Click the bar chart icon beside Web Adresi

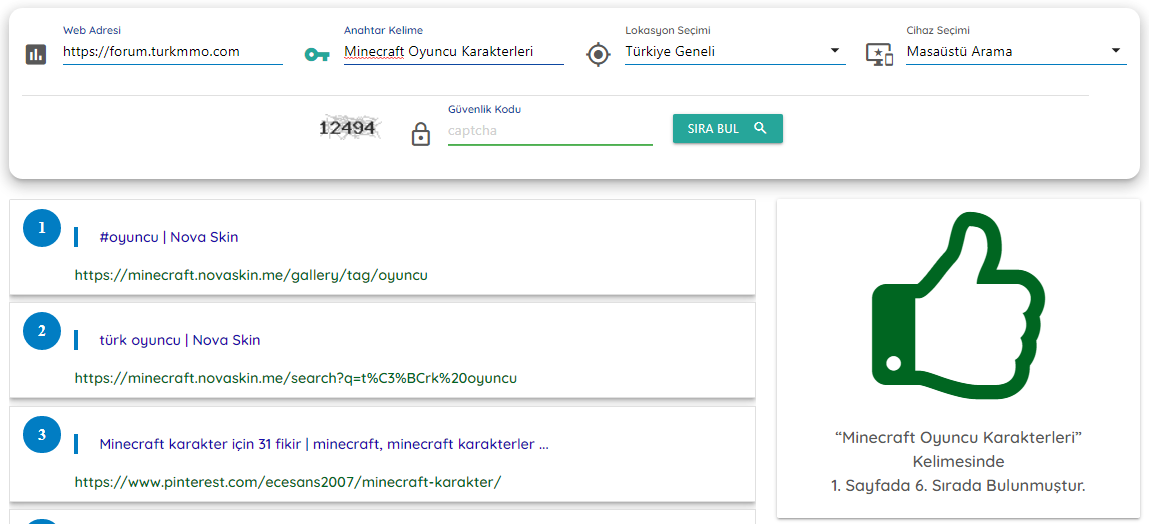click(x=35, y=54)
